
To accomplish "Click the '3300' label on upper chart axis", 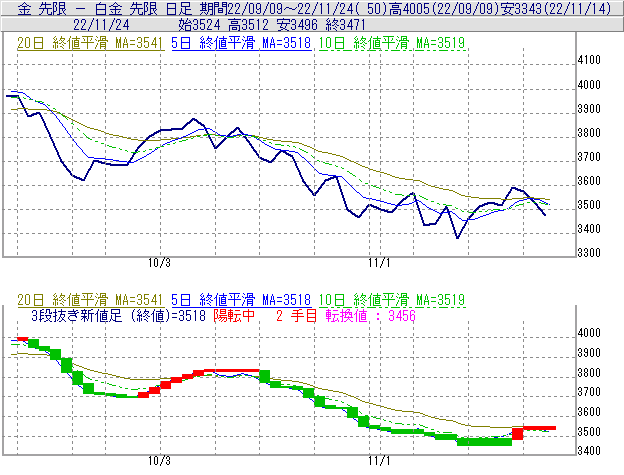I will 589,253.
